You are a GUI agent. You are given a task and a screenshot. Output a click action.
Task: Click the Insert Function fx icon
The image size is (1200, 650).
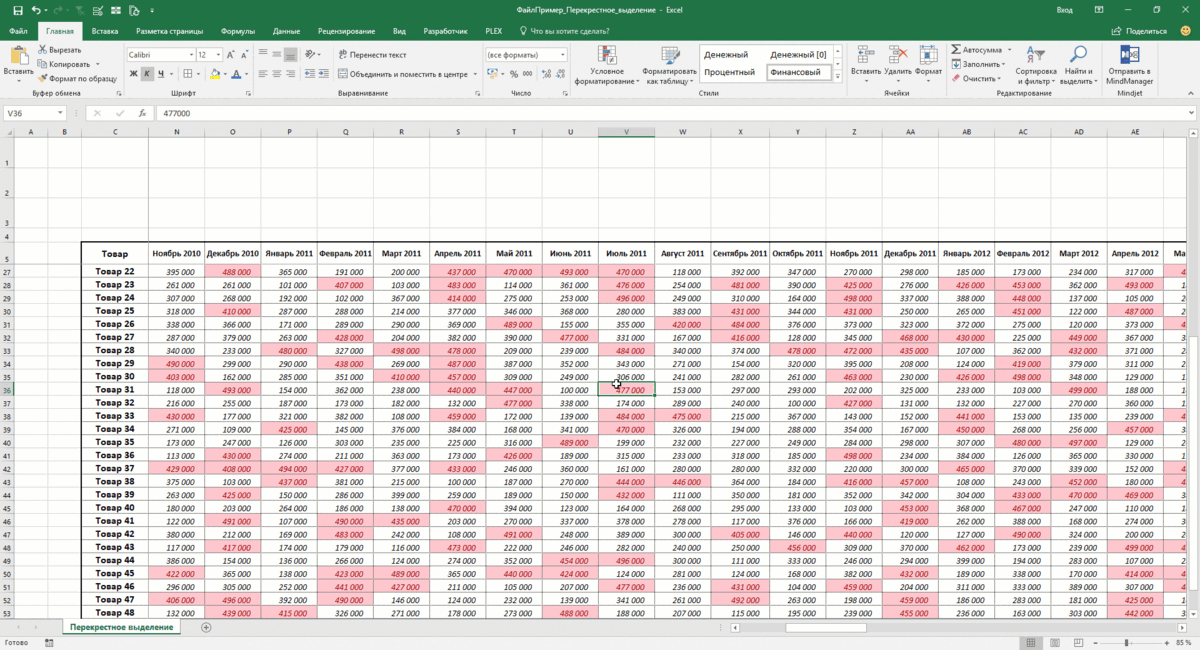142,113
